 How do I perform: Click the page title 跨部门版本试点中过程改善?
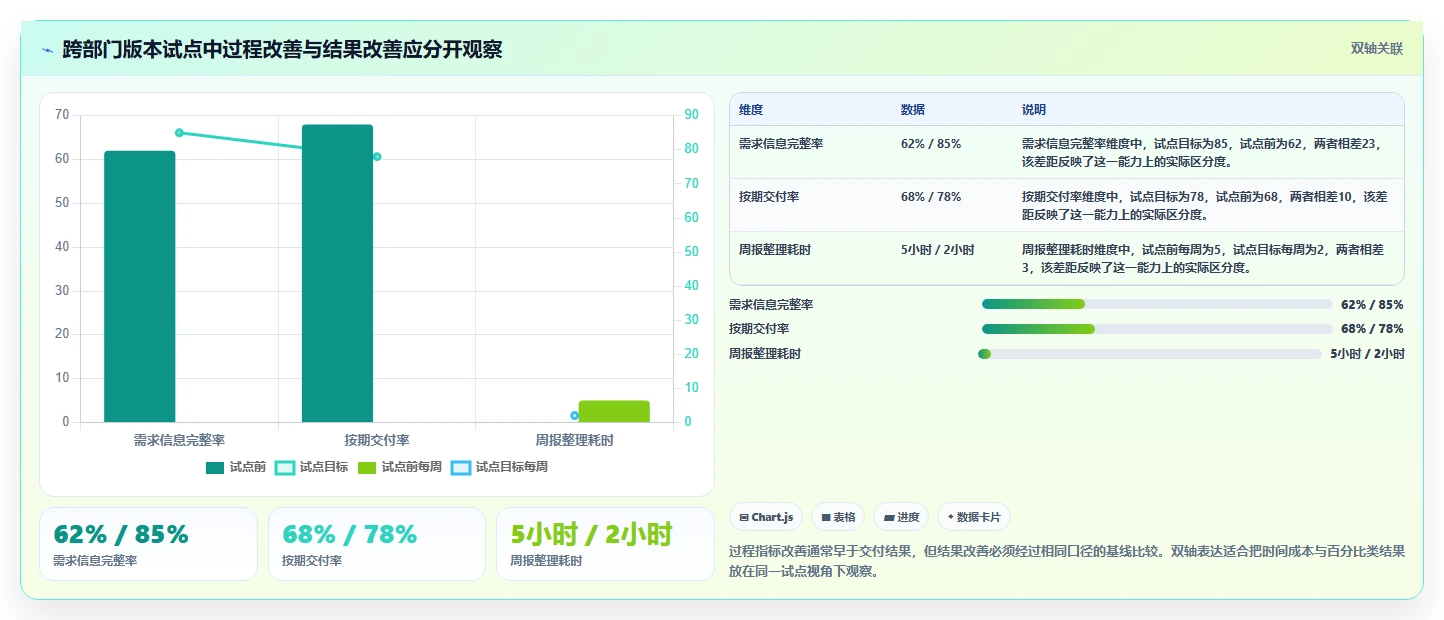coord(282,49)
